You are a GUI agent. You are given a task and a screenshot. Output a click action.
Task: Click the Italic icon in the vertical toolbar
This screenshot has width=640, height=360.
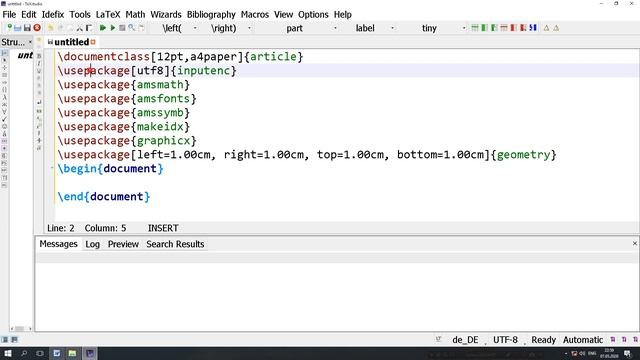pos(39,63)
